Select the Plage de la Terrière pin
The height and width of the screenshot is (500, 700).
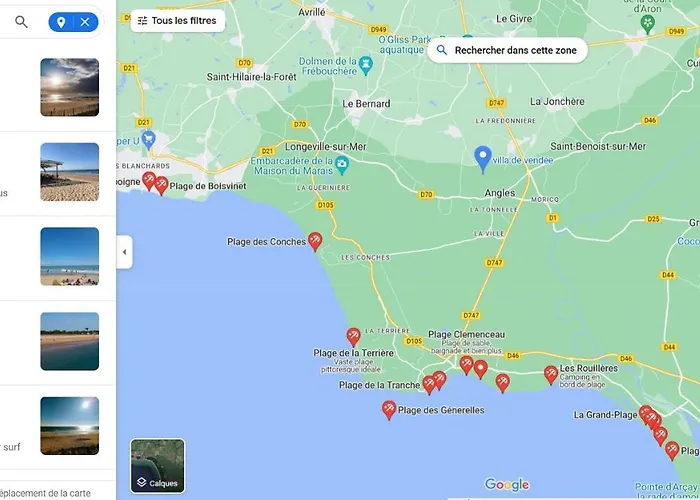[x=353, y=337]
